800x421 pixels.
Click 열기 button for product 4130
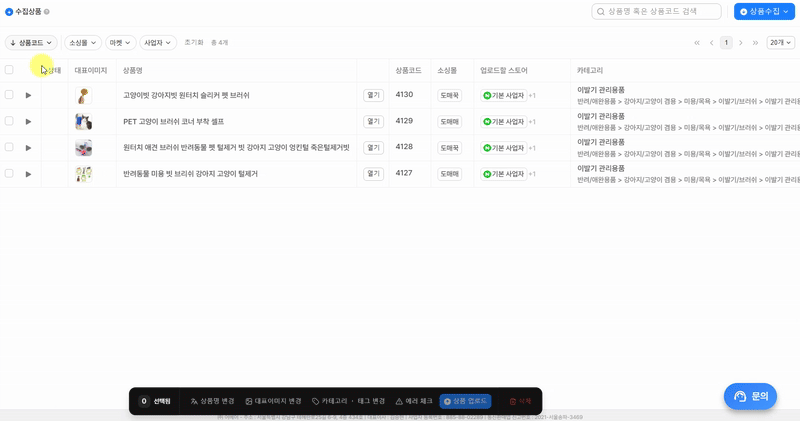(x=373, y=95)
